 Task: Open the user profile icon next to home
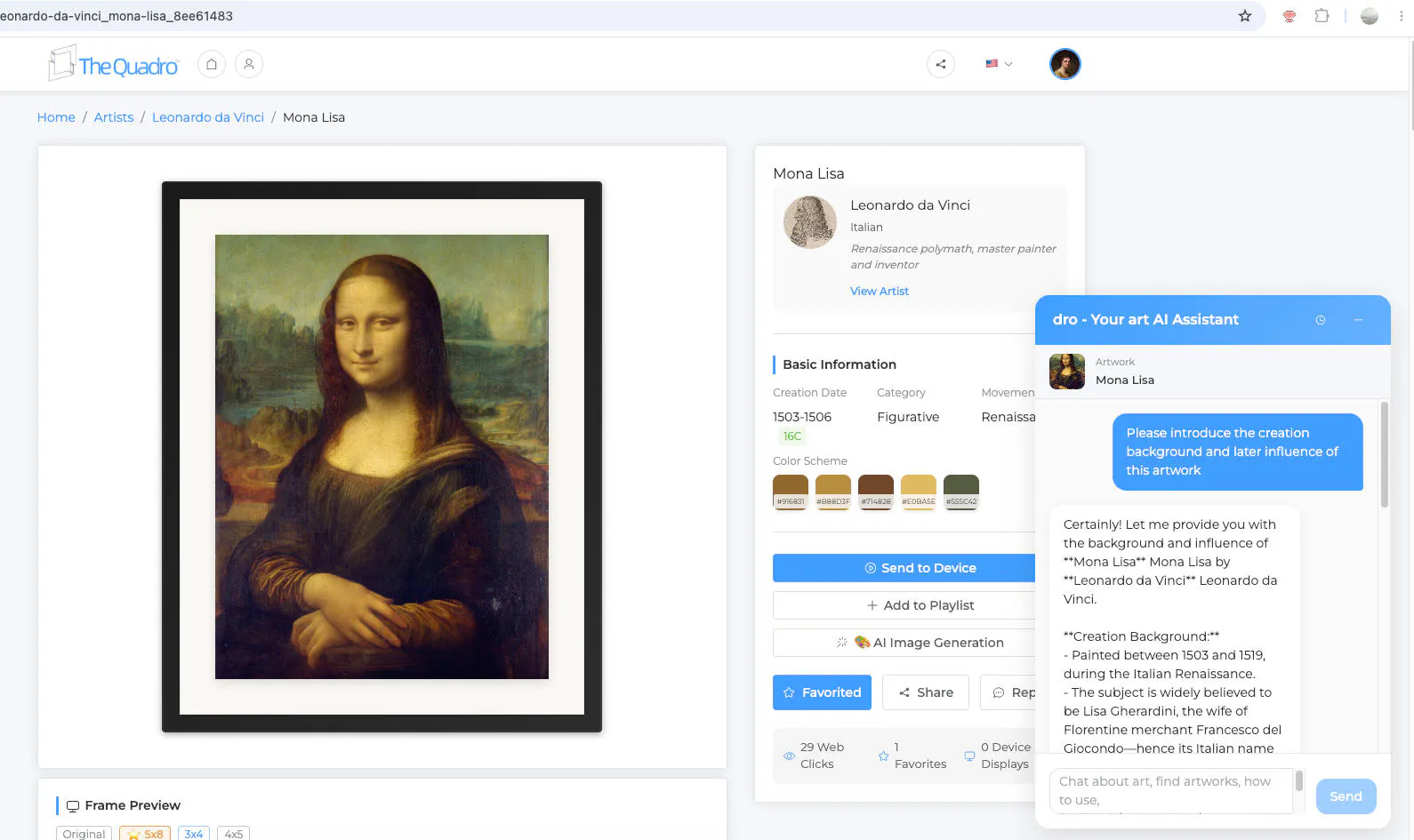click(249, 64)
